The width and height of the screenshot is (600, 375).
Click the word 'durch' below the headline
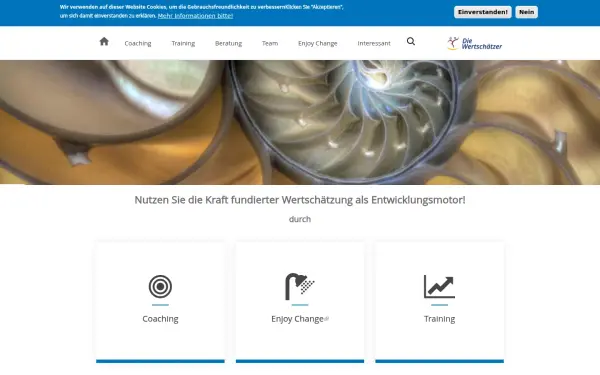tap(300, 219)
